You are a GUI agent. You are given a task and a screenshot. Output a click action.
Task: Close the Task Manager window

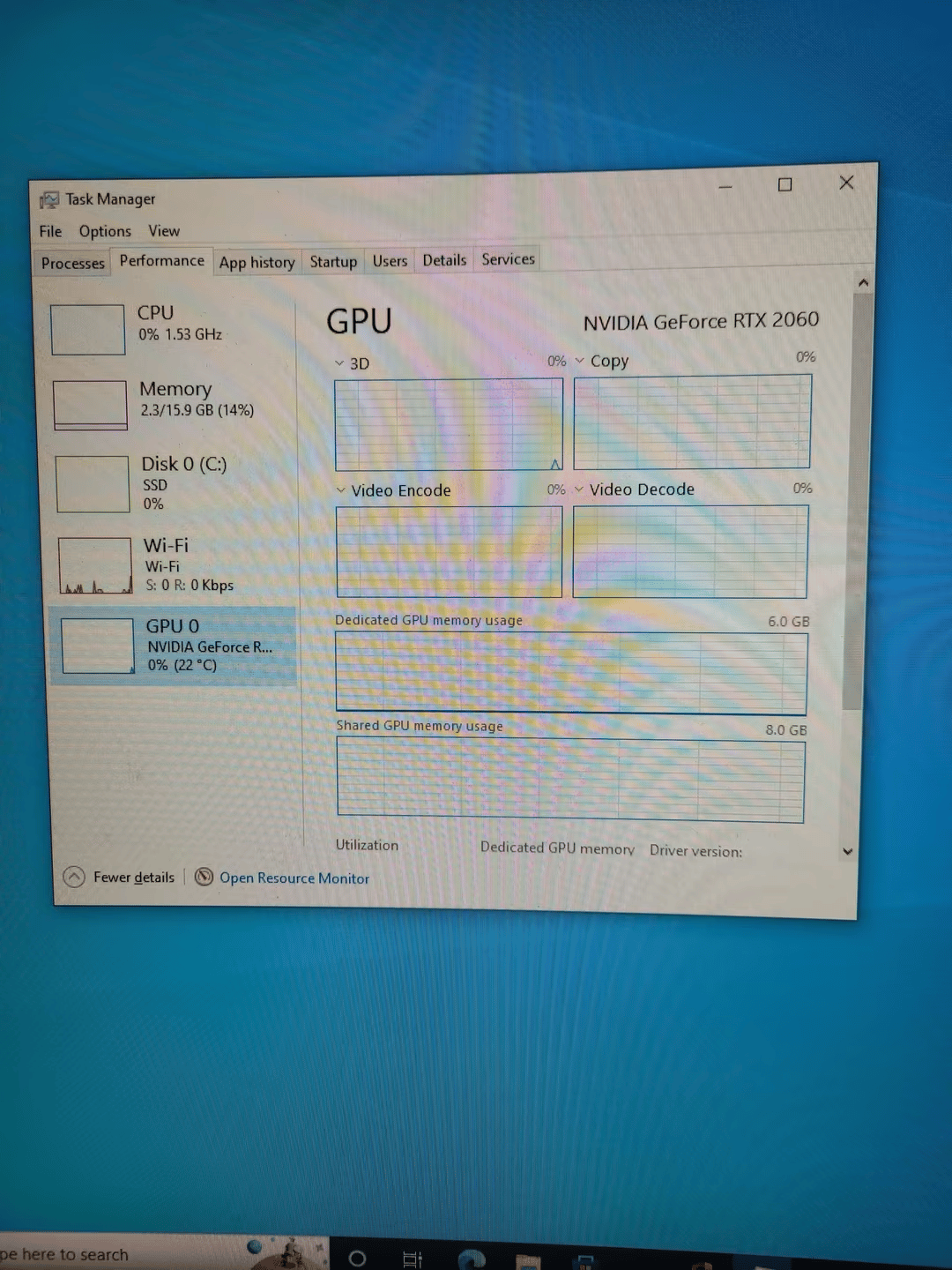846,183
